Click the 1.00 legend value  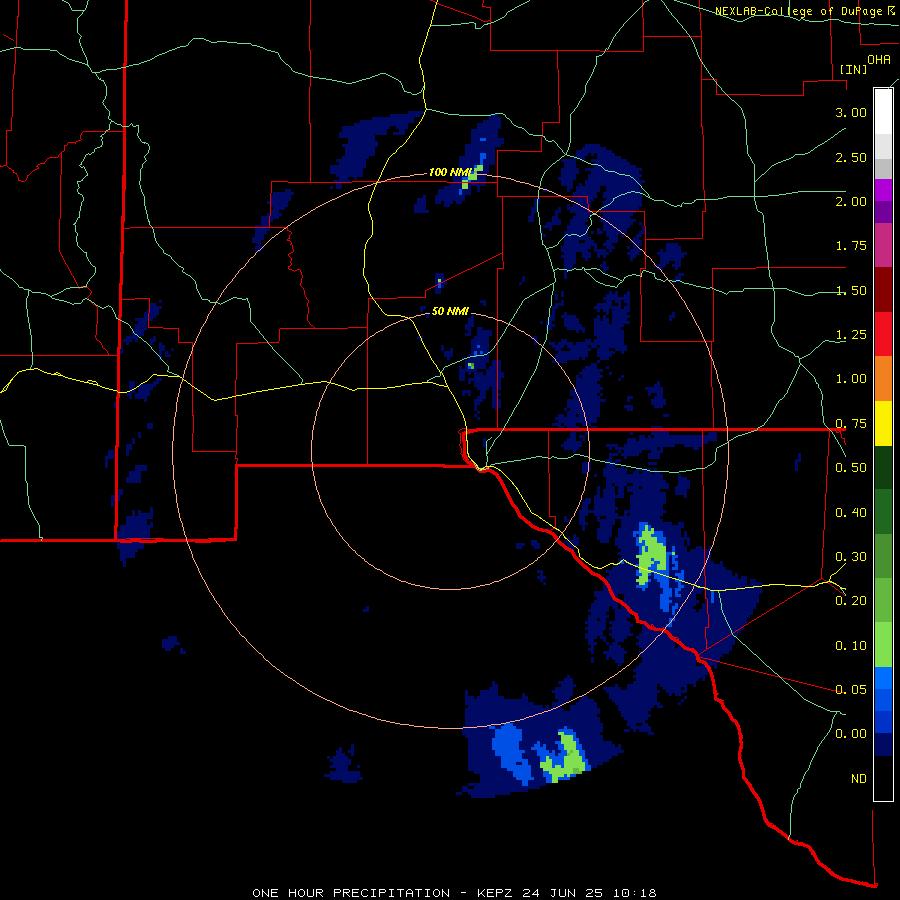coord(851,379)
